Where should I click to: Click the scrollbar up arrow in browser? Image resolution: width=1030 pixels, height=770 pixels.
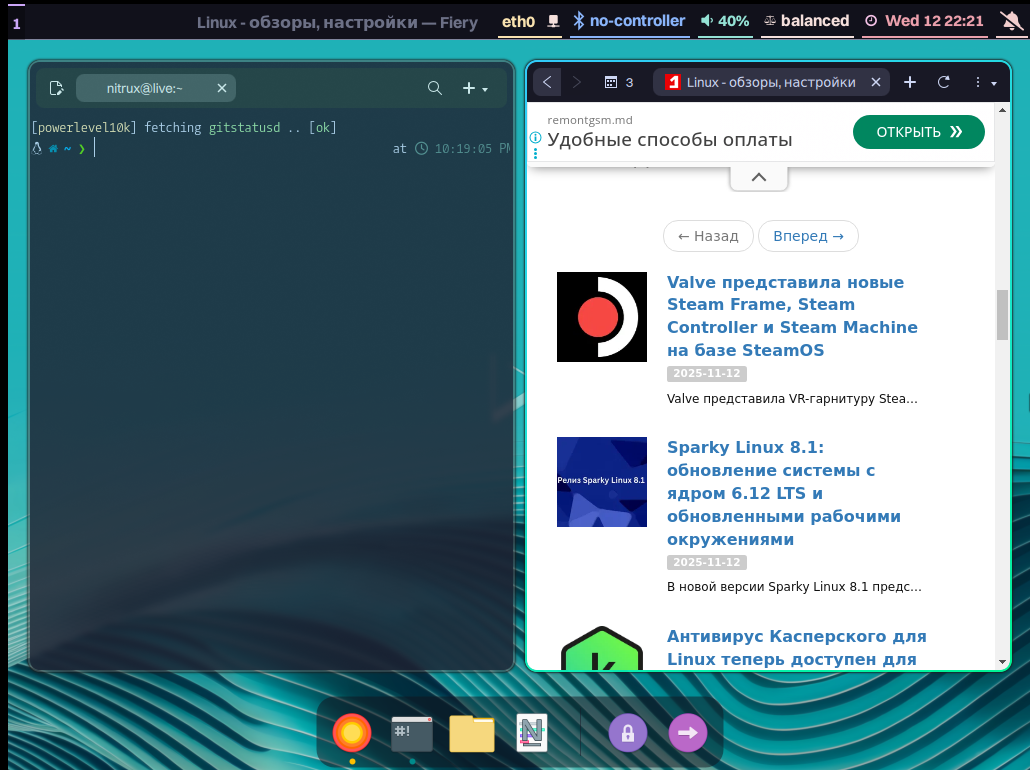click(1002, 110)
